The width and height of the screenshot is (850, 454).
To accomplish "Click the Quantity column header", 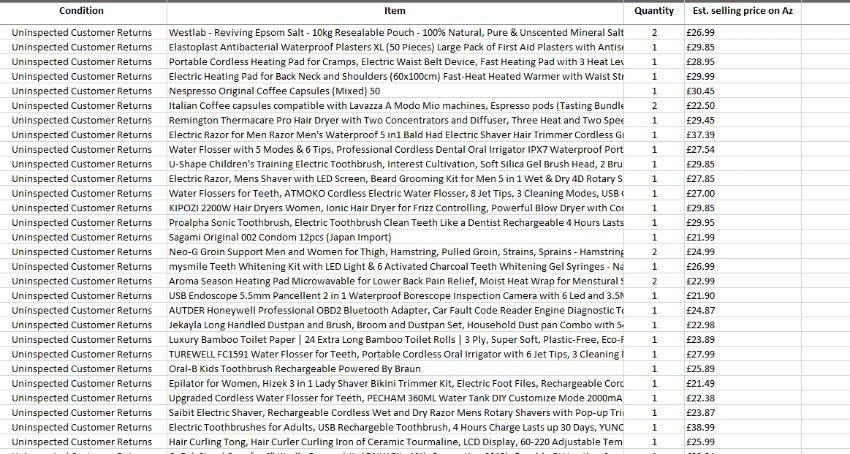I will point(654,11).
